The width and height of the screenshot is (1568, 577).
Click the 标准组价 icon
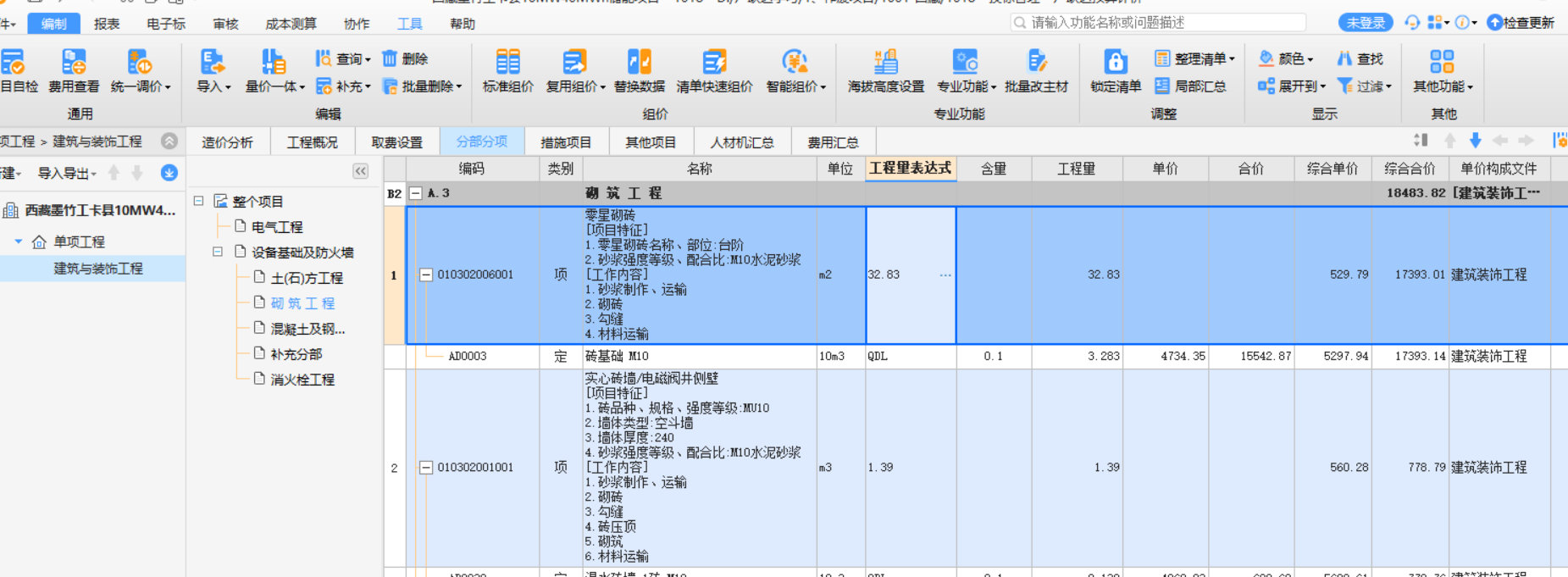point(507,62)
